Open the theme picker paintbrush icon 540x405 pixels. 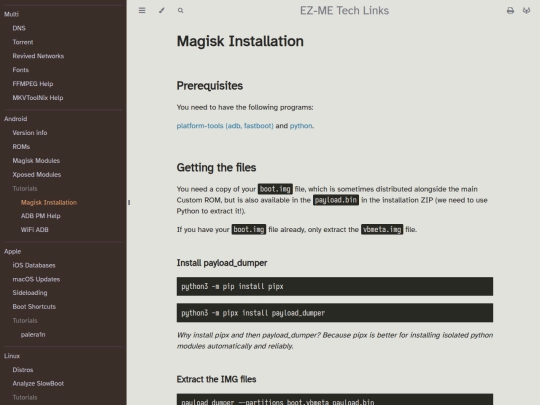click(x=162, y=10)
